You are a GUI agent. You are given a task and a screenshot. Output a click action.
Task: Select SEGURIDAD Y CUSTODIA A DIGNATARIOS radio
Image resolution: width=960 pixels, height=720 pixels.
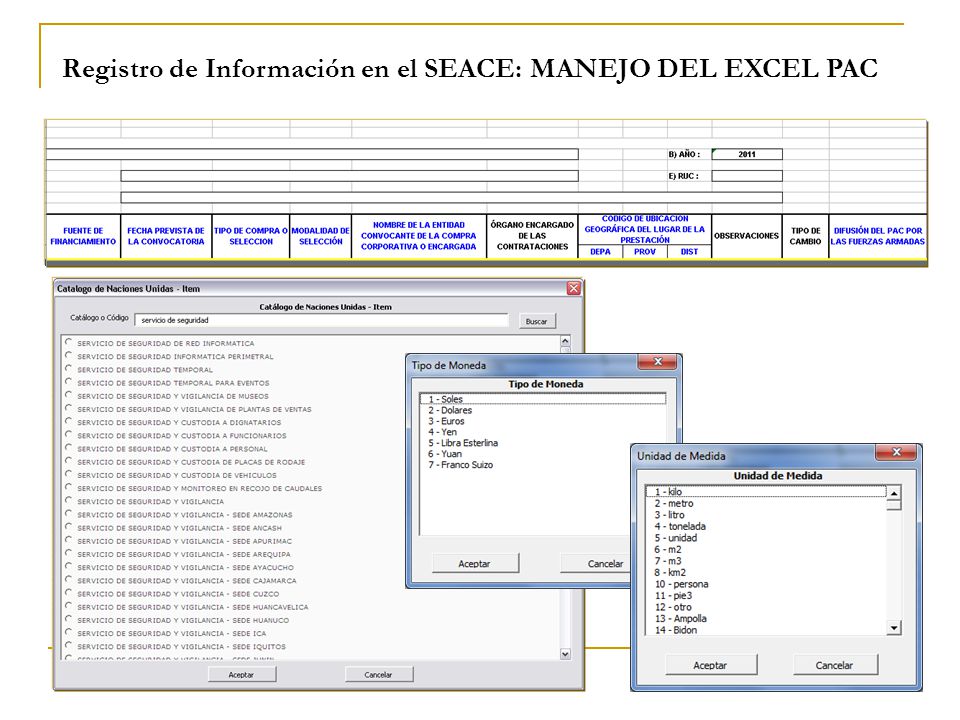69,421
